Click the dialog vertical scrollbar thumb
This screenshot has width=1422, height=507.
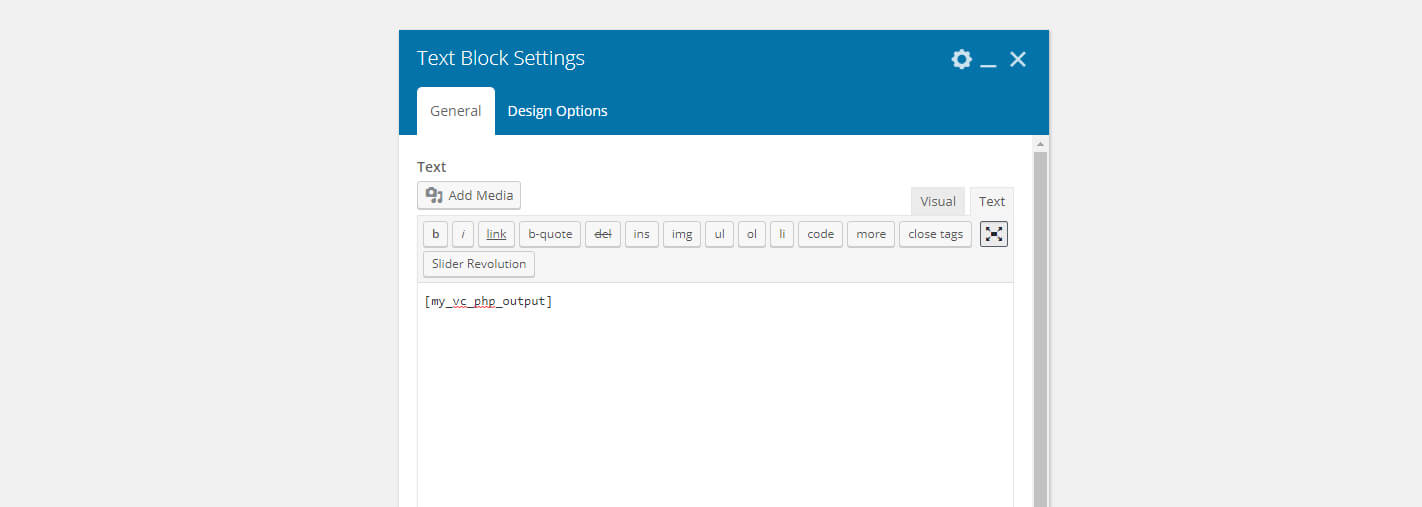1040,330
